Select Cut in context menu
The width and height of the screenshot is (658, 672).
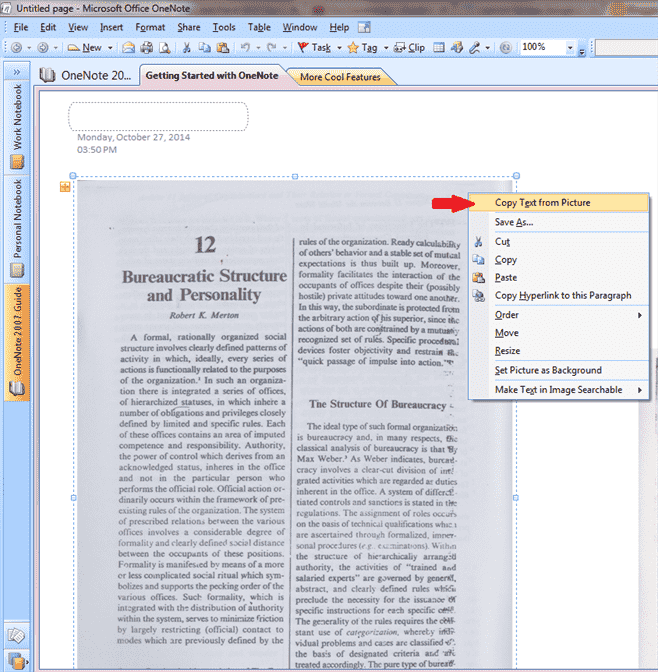pos(559,242)
